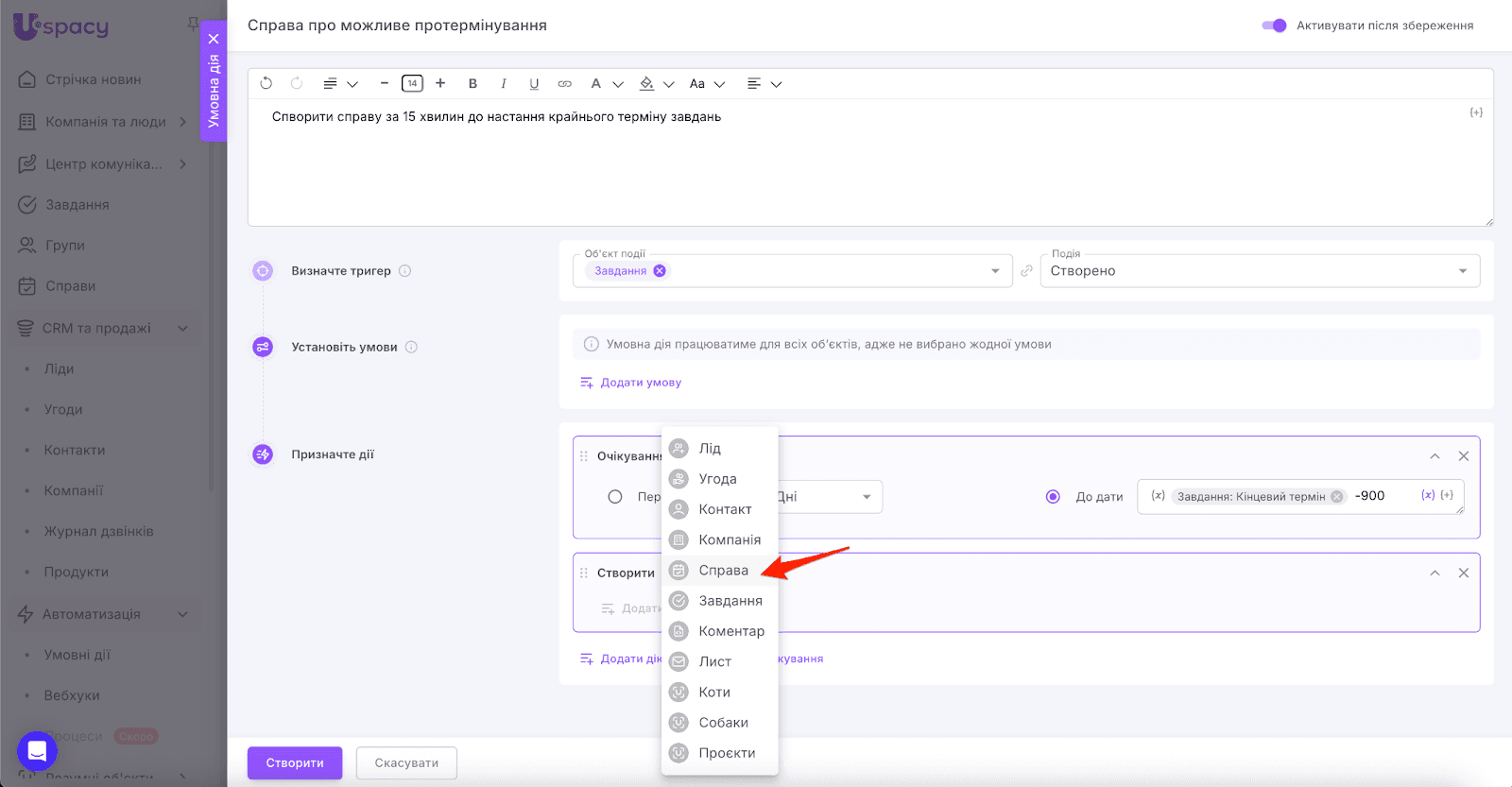This screenshot has width=1512, height=787.
Task: Choose 'Справа' from the object menu
Action: [x=723, y=571]
